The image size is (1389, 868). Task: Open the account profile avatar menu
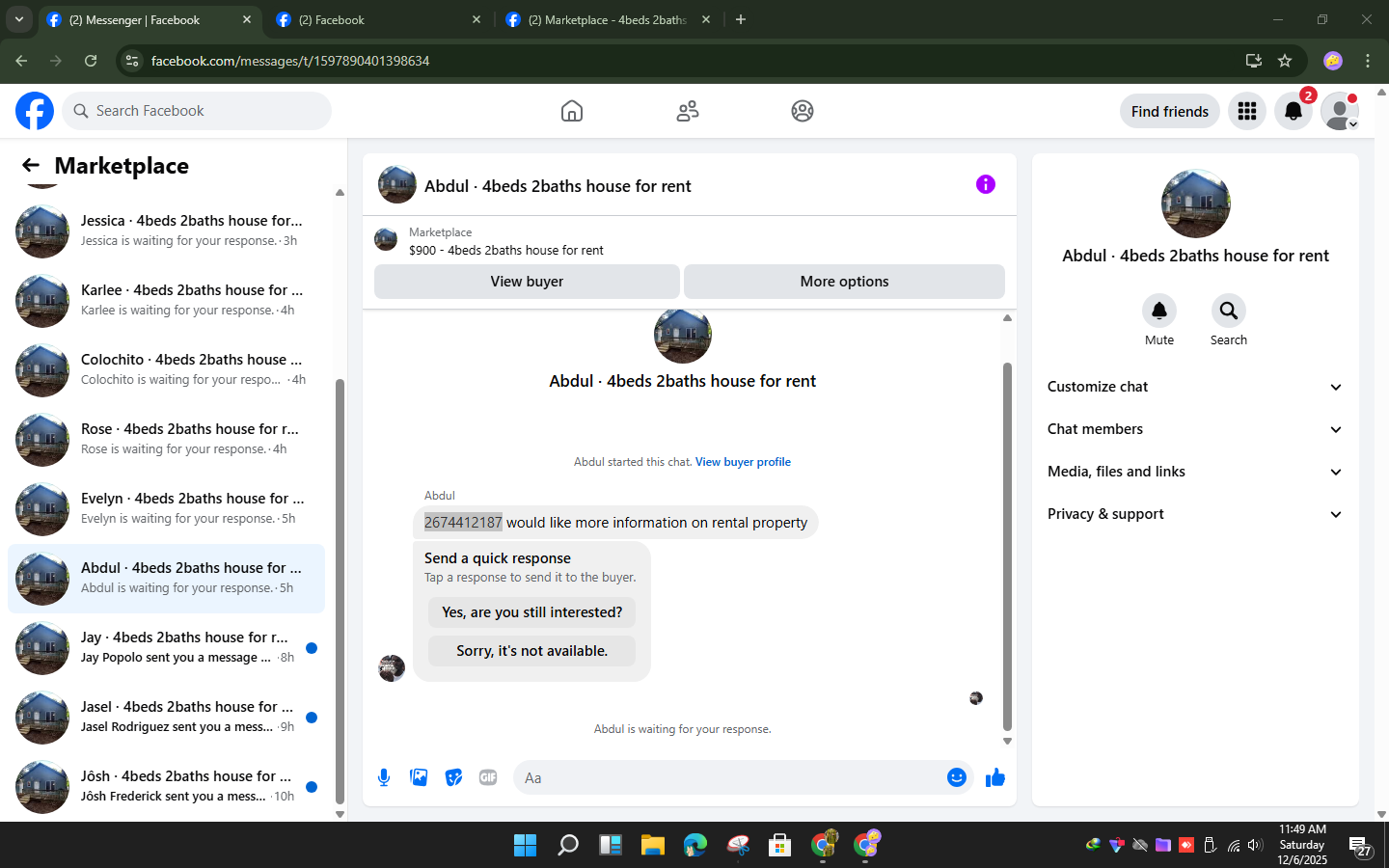(1340, 111)
